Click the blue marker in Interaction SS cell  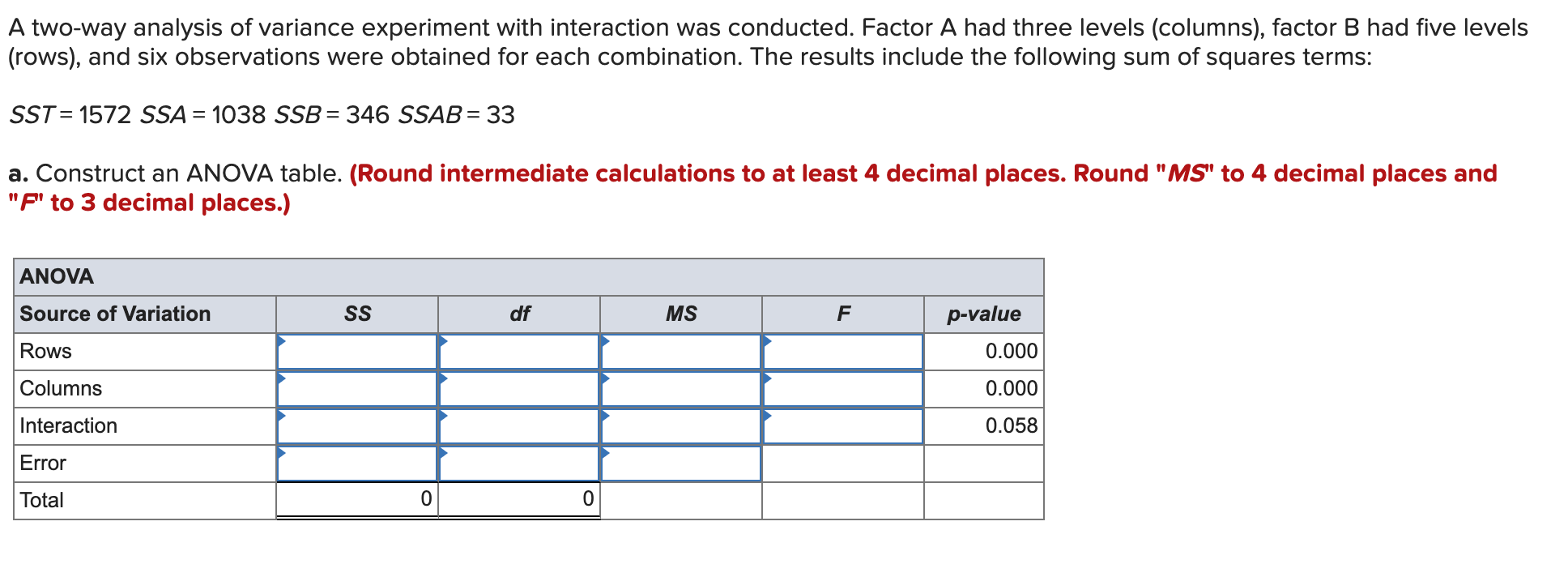point(283,417)
